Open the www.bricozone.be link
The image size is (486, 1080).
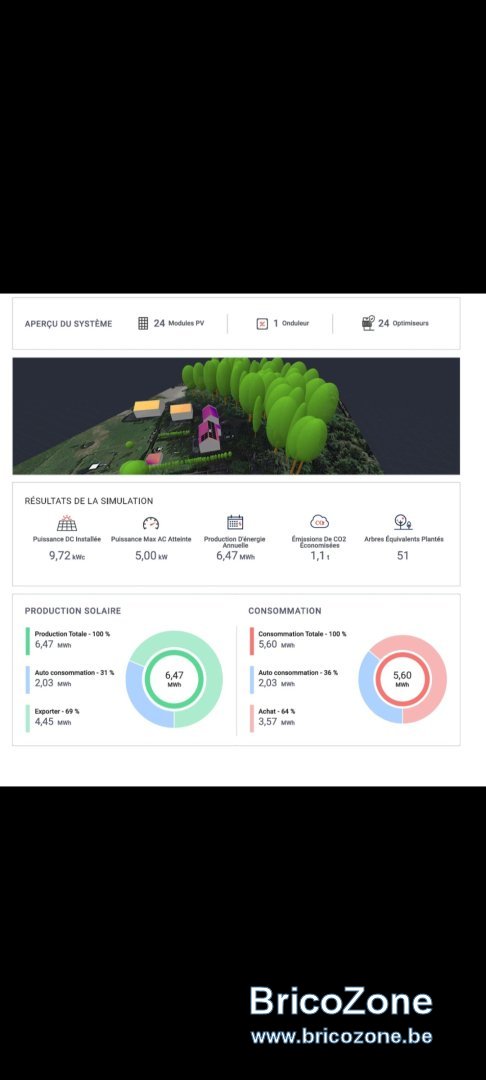[x=341, y=1036]
